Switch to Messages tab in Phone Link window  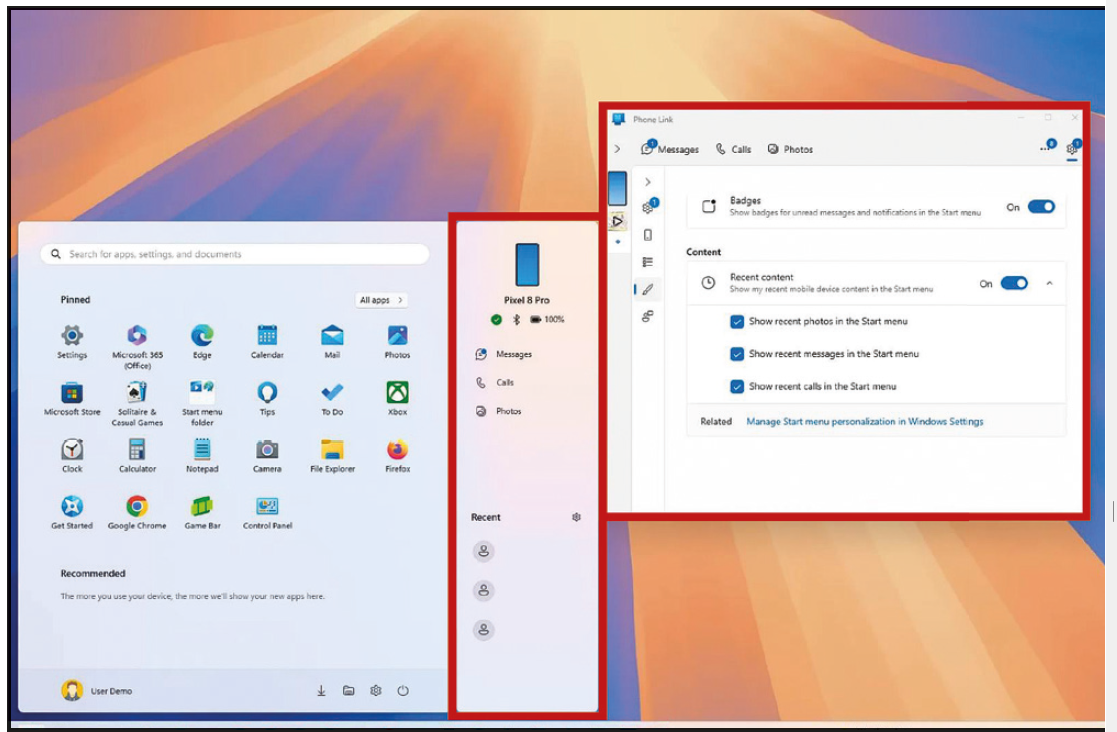point(670,148)
